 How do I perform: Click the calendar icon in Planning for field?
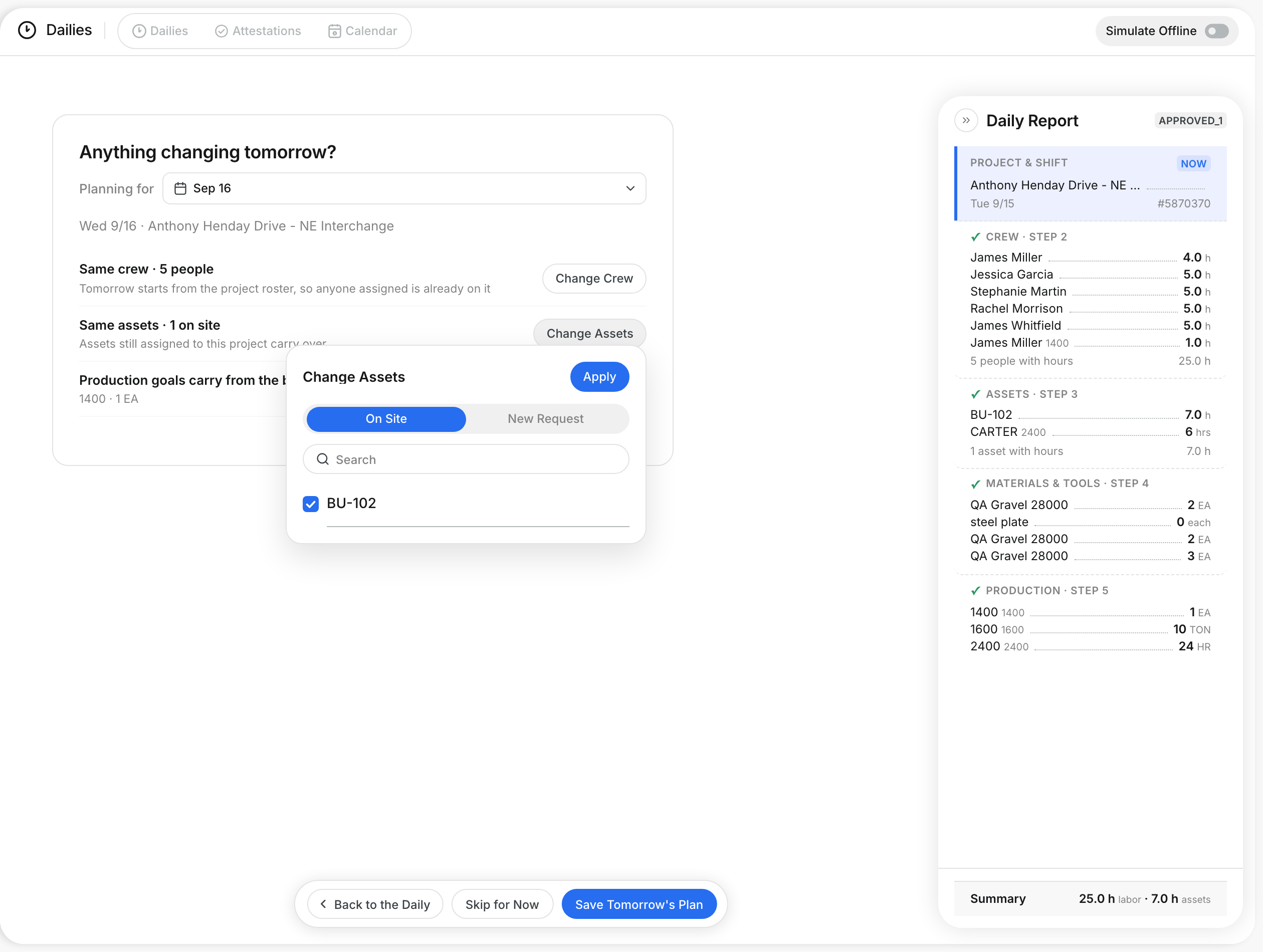(180, 188)
